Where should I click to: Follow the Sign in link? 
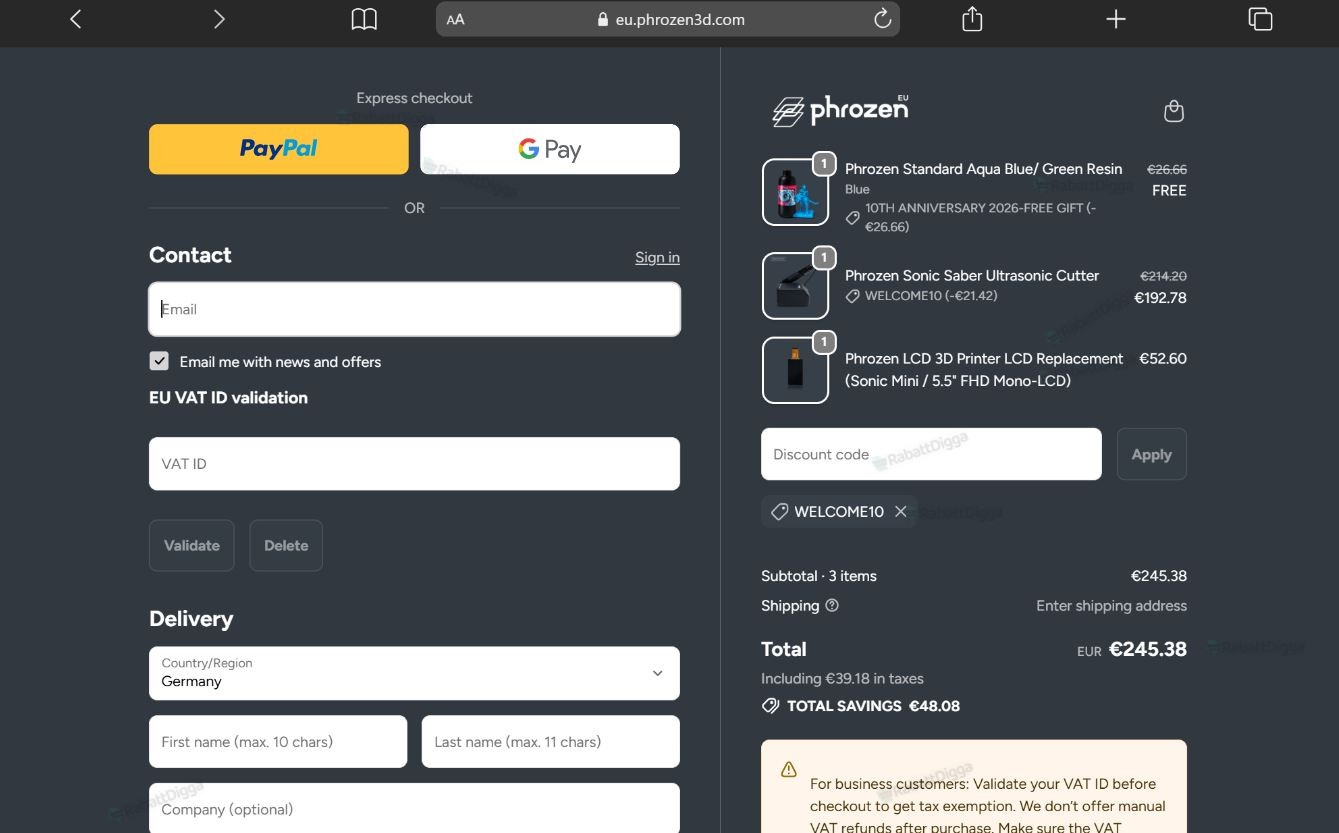click(657, 257)
